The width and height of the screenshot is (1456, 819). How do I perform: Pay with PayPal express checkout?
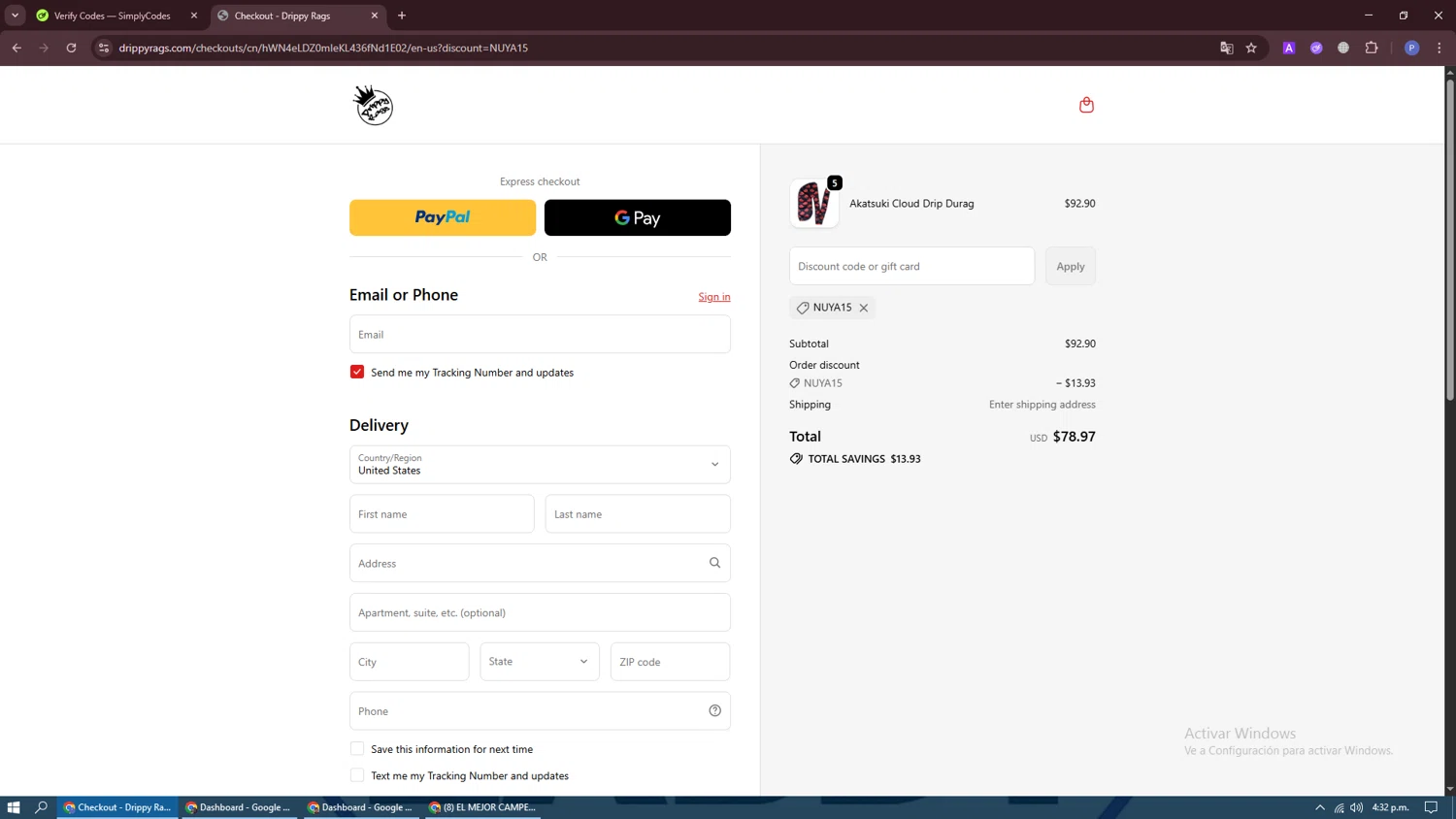[x=443, y=217]
